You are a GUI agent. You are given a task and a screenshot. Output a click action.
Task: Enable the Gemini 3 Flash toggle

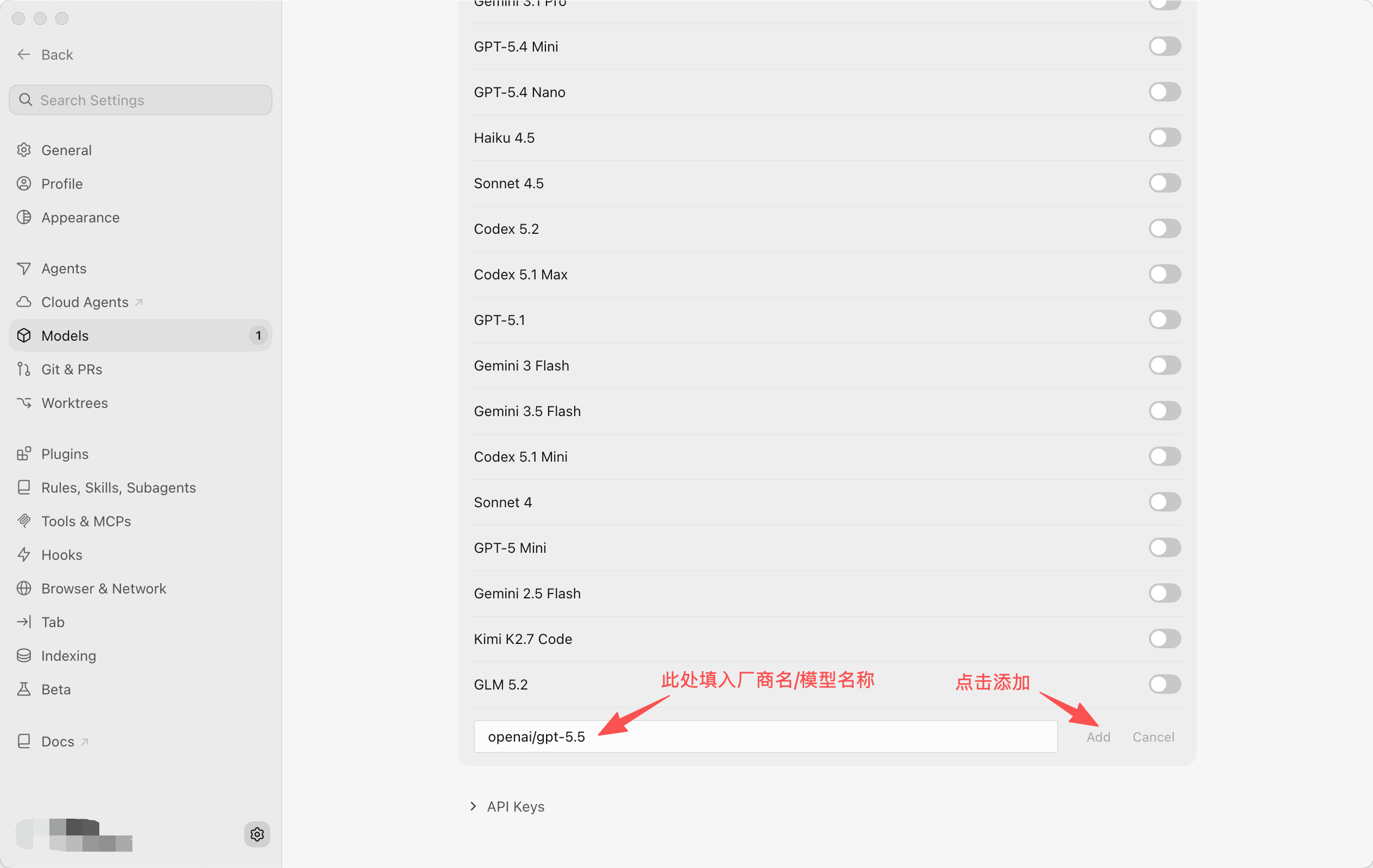(x=1164, y=365)
